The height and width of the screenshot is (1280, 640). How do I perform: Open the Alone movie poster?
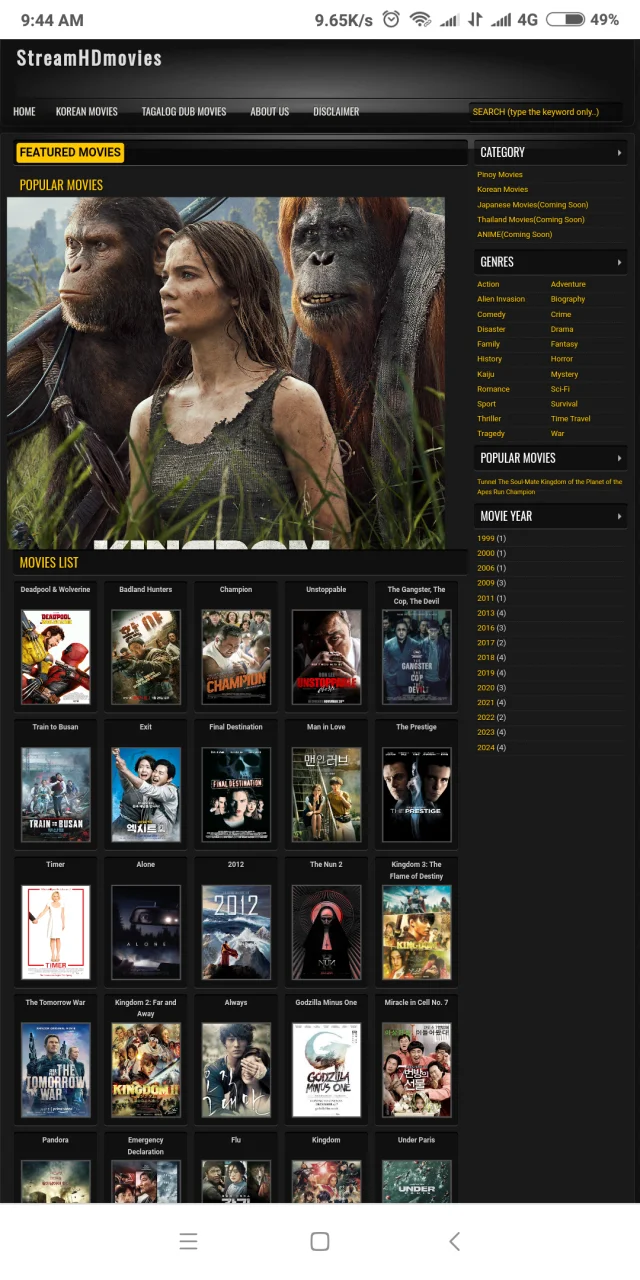click(x=146, y=932)
